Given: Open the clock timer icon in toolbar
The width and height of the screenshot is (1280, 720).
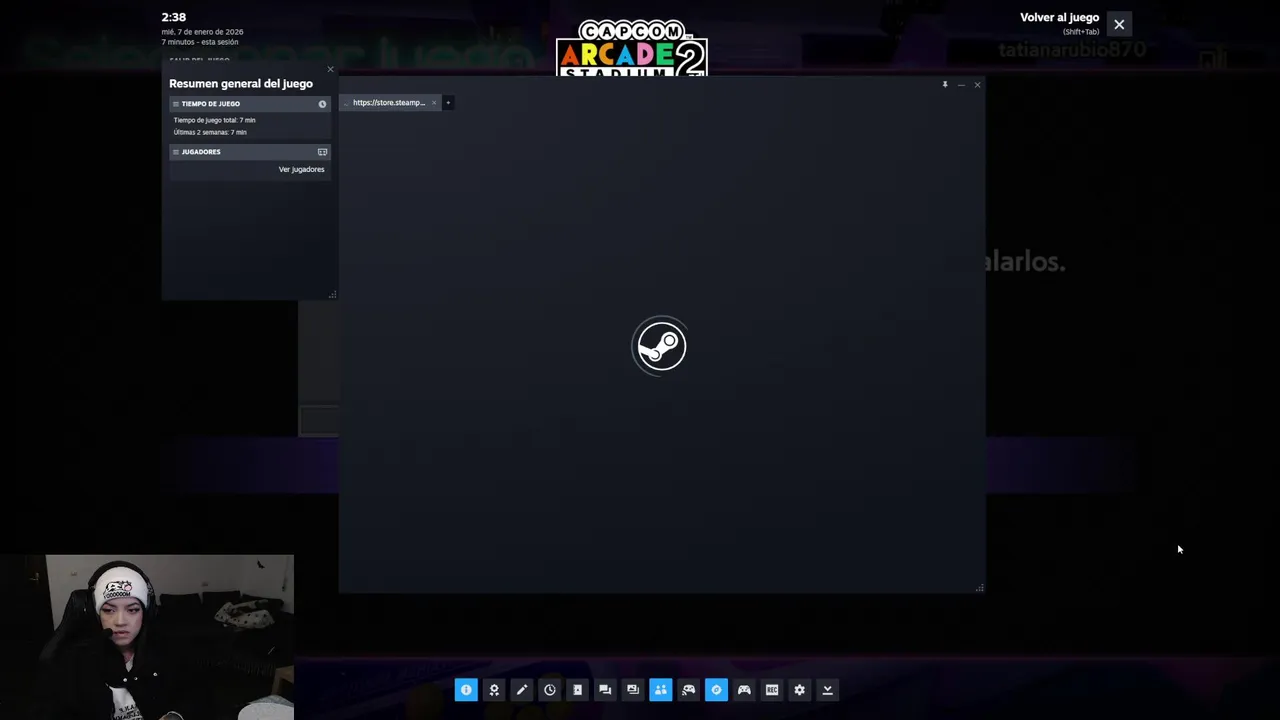Looking at the screenshot, I should tap(550, 690).
